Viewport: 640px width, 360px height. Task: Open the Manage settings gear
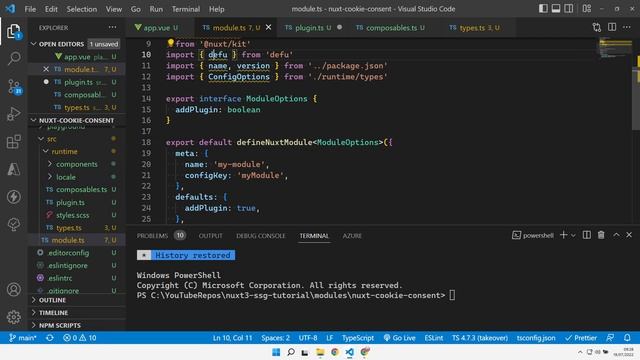14,317
